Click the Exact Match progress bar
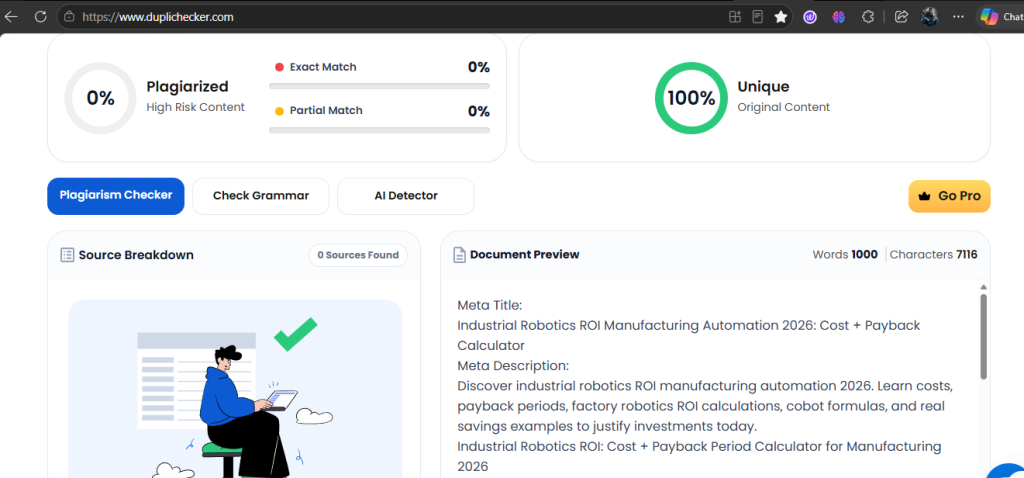 click(379, 86)
